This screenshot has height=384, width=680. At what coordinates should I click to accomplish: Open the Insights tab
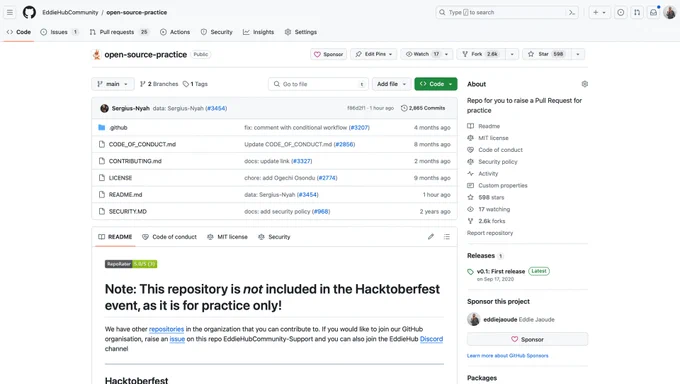tap(258, 32)
